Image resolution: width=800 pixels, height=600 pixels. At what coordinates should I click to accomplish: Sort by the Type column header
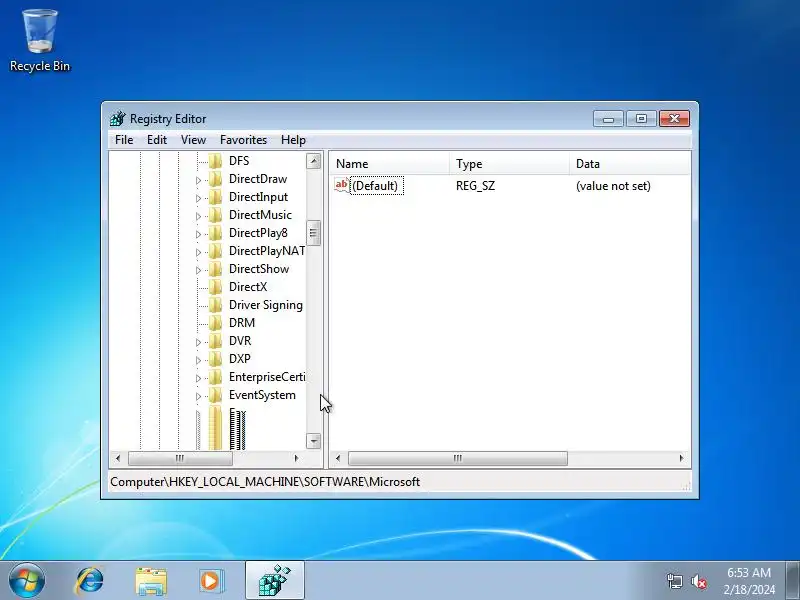click(510, 164)
